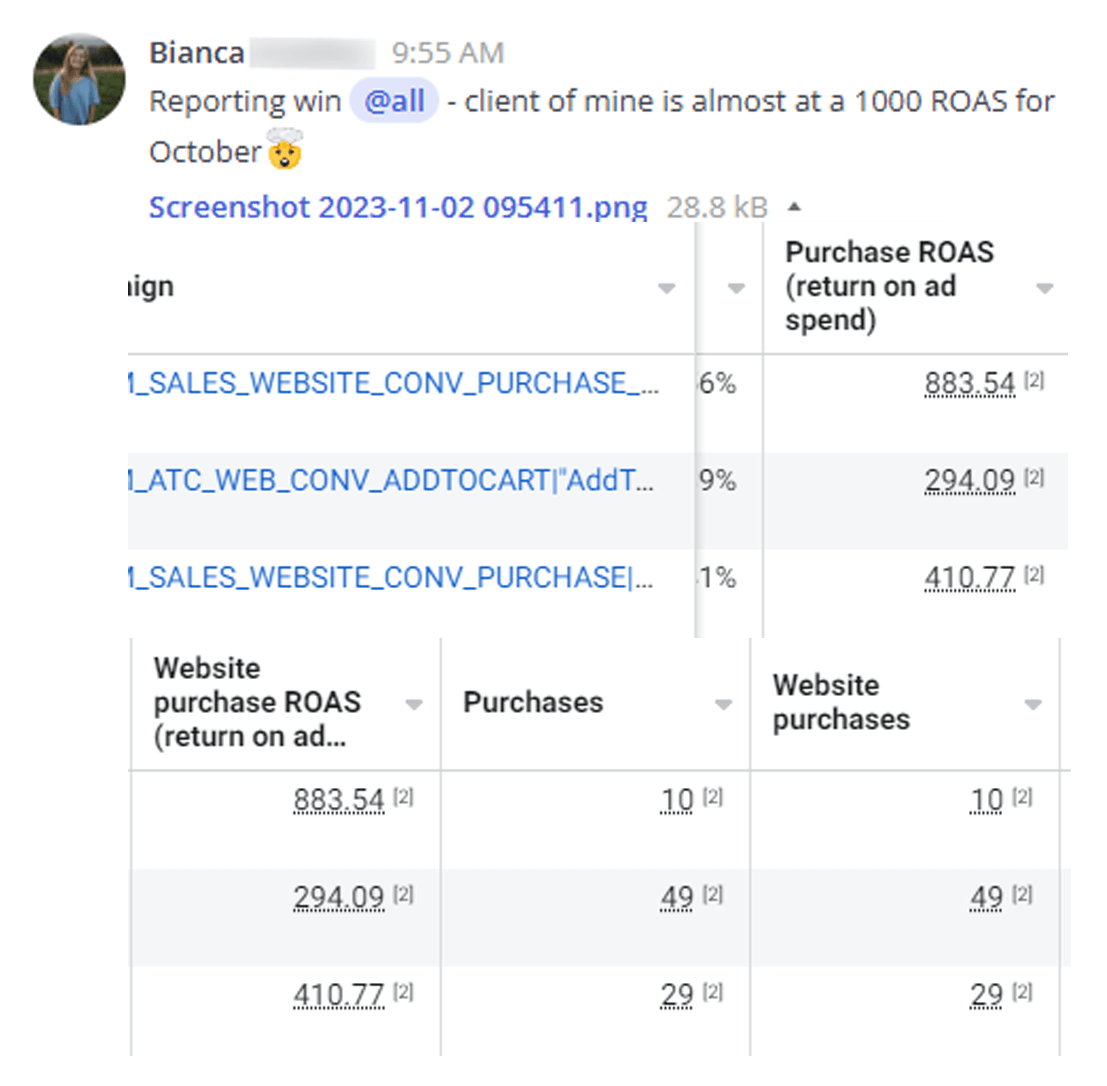Screen dimensions: 1107x1086
Task: Open Bianca's profile avatar
Action: (x=79, y=79)
